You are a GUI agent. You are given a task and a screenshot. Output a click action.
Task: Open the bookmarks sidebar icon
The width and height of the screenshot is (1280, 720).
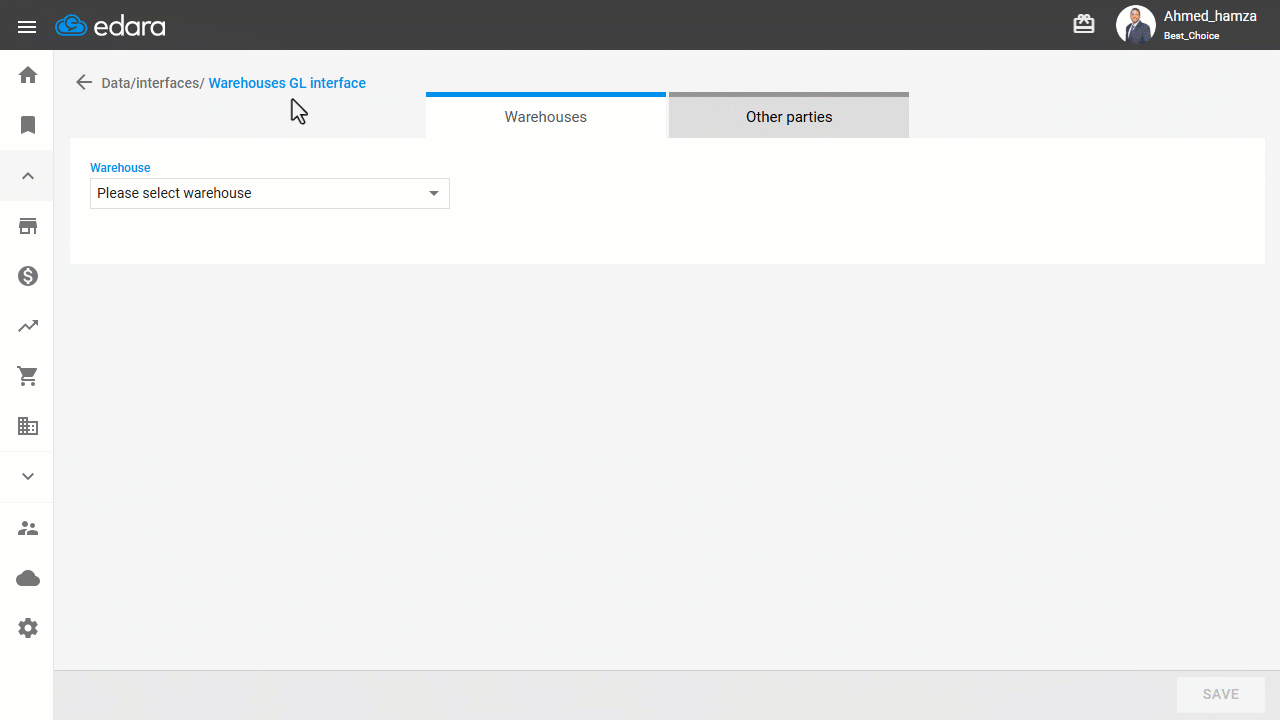click(28, 125)
